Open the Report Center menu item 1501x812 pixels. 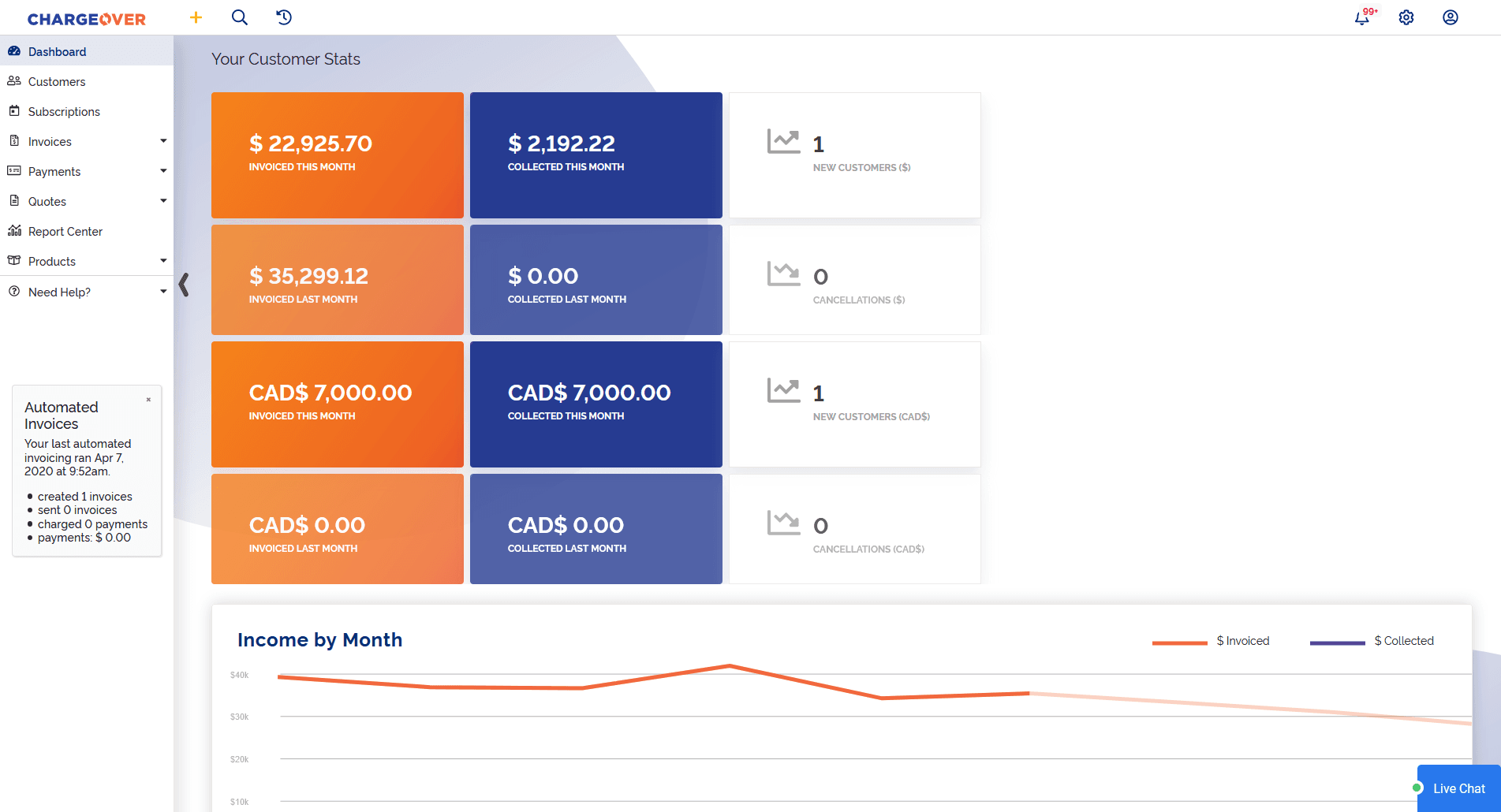point(65,232)
